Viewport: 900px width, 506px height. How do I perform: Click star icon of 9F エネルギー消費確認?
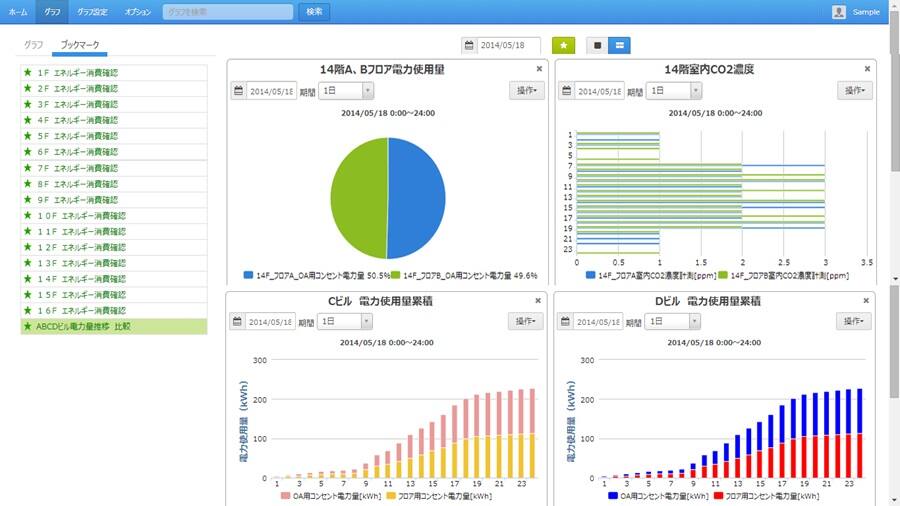[28, 200]
